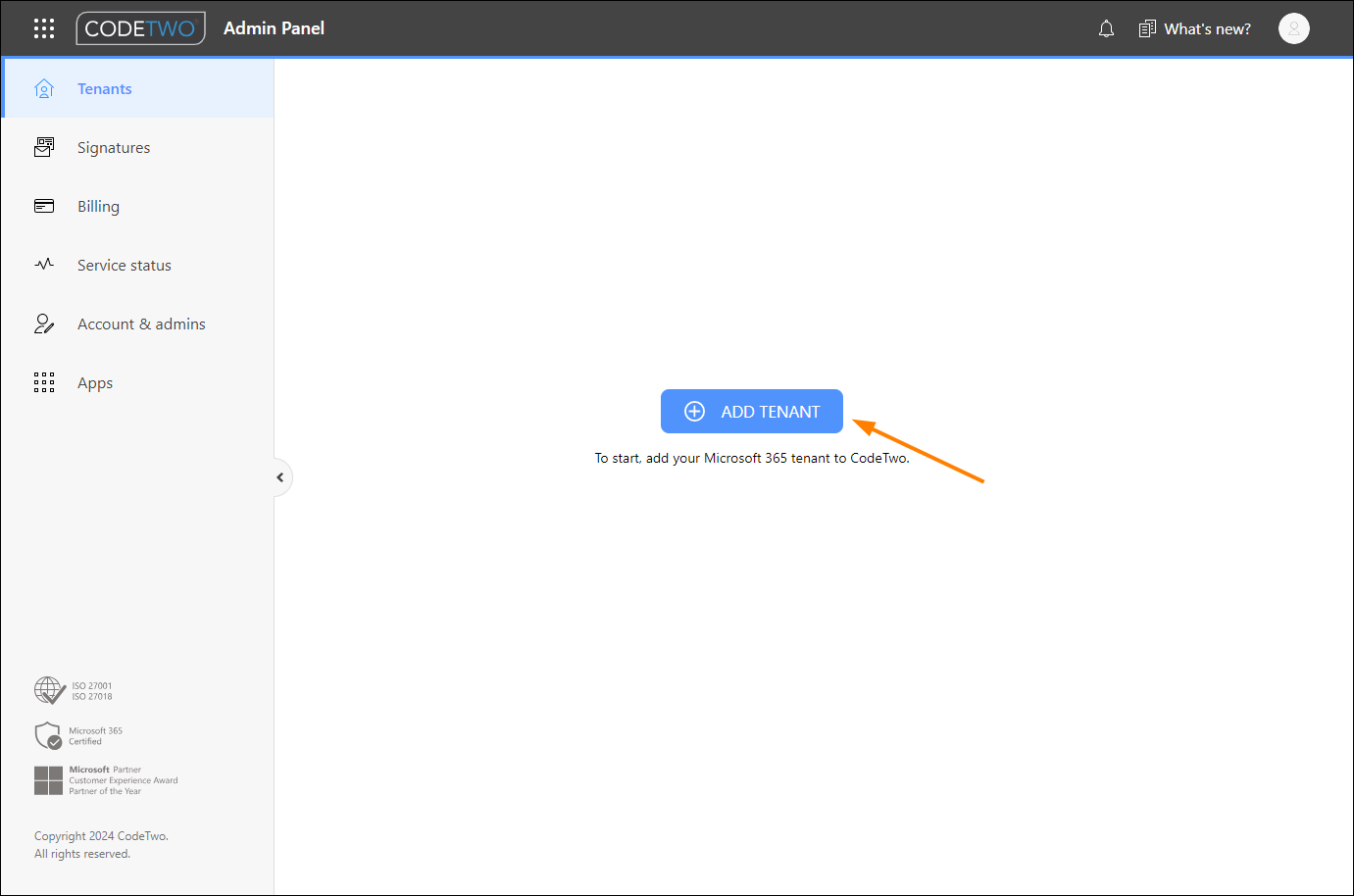Viewport: 1354px width, 896px height.
Task: Open Account & admins menu item
Action: coord(138,324)
